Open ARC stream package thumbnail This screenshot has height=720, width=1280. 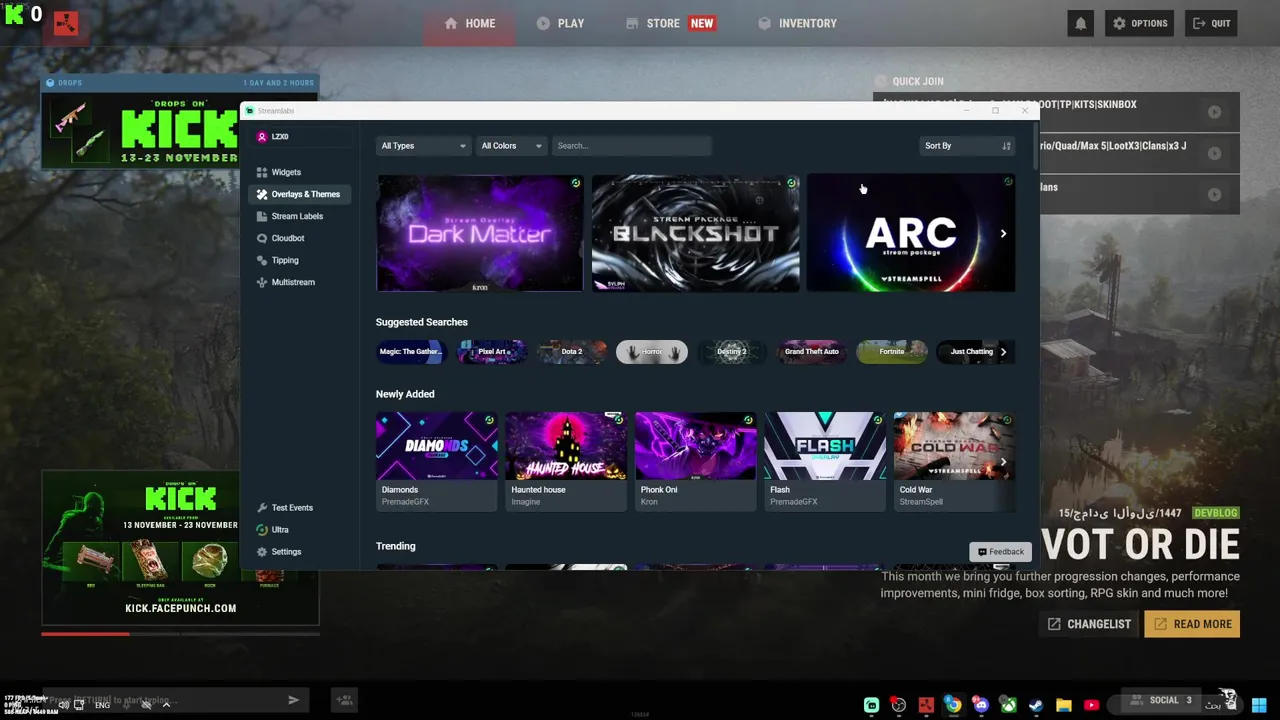tap(910, 233)
